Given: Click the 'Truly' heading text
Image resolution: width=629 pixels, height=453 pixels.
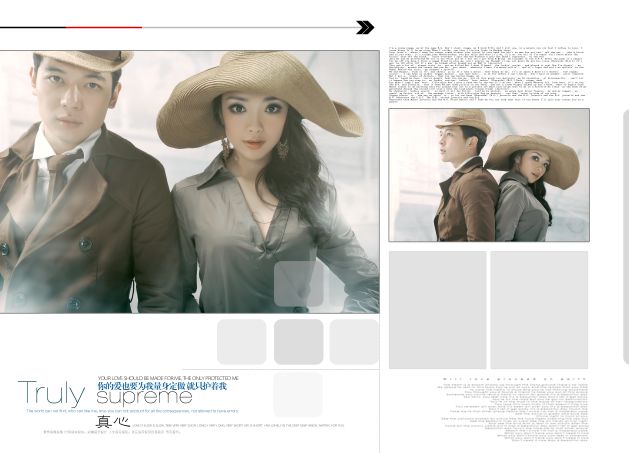Looking at the screenshot, I should click(51, 393).
